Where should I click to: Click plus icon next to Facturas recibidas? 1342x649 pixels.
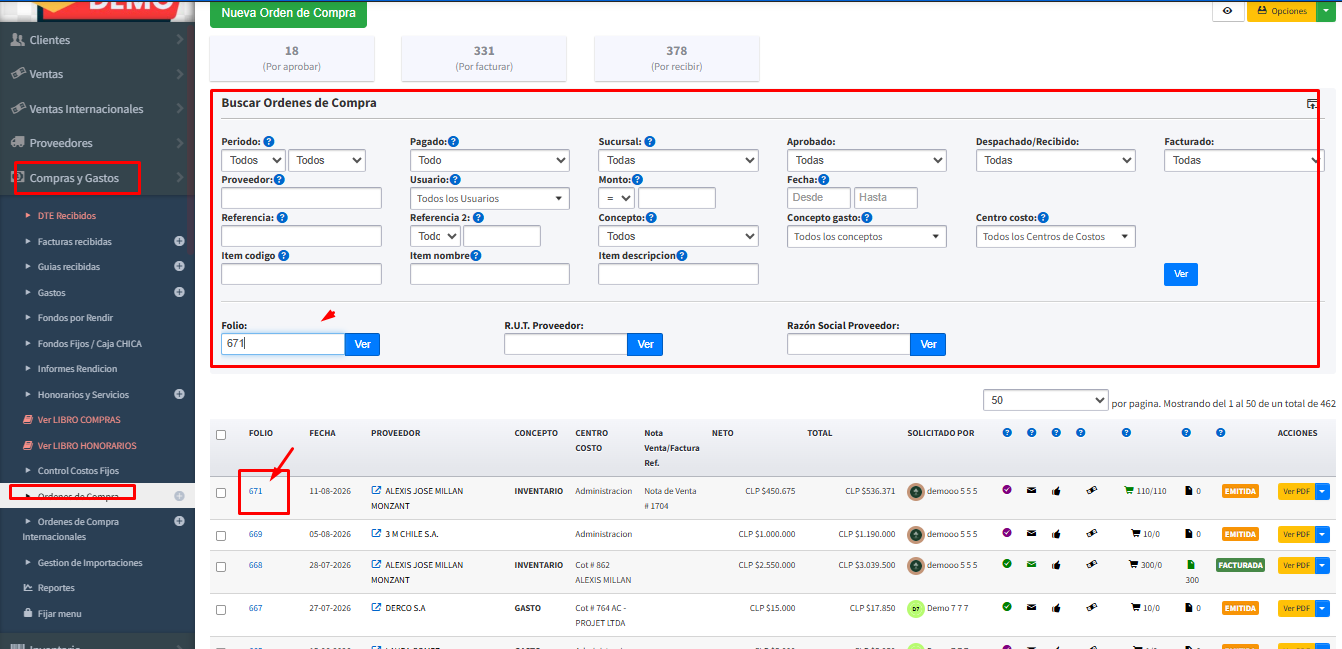click(179, 241)
